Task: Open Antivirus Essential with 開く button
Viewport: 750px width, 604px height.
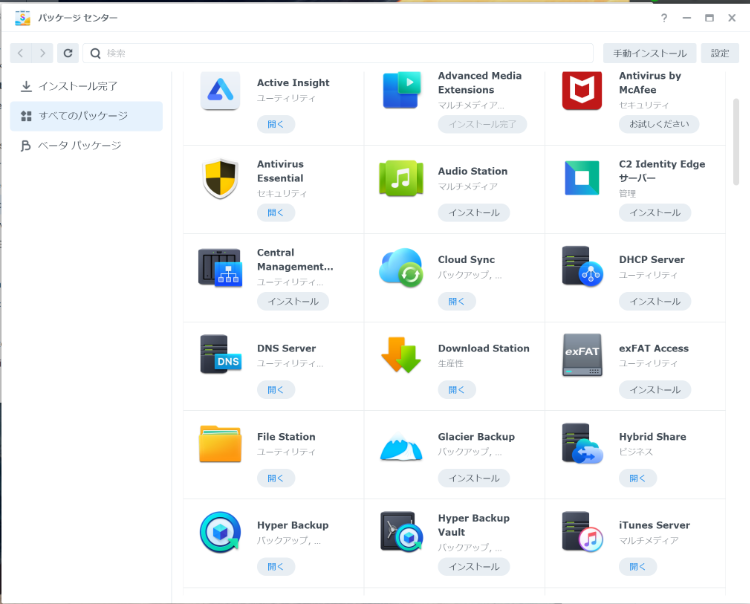Action: coord(276,213)
